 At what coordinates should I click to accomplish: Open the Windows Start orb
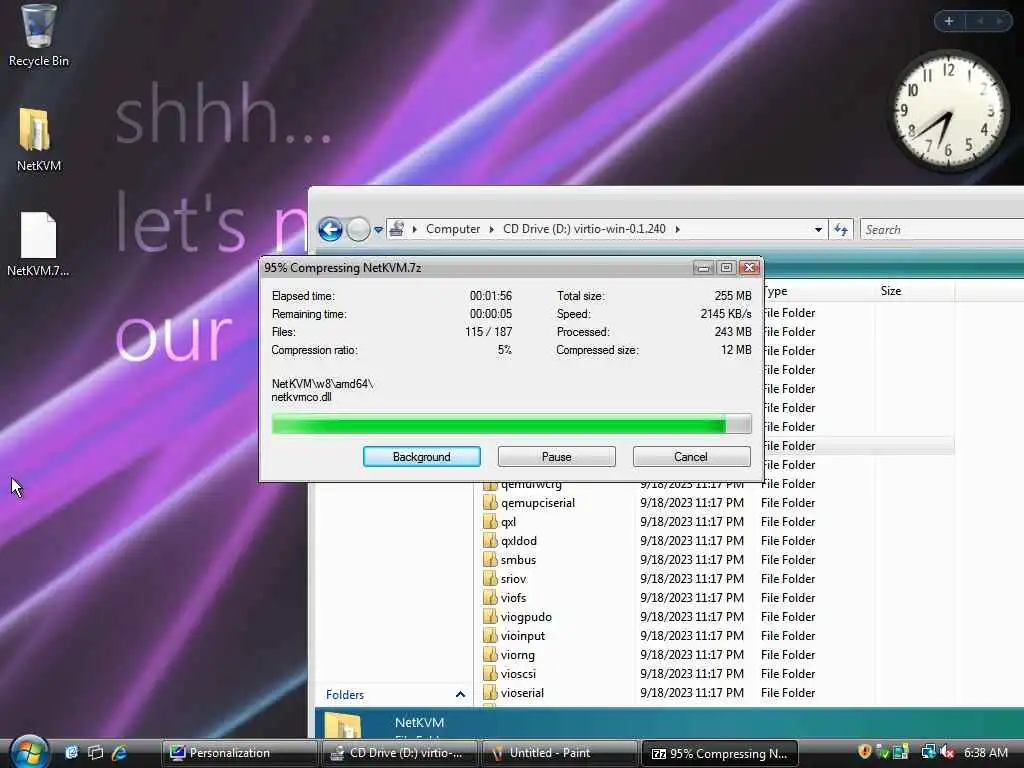pyautogui.click(x=29, y=752)
